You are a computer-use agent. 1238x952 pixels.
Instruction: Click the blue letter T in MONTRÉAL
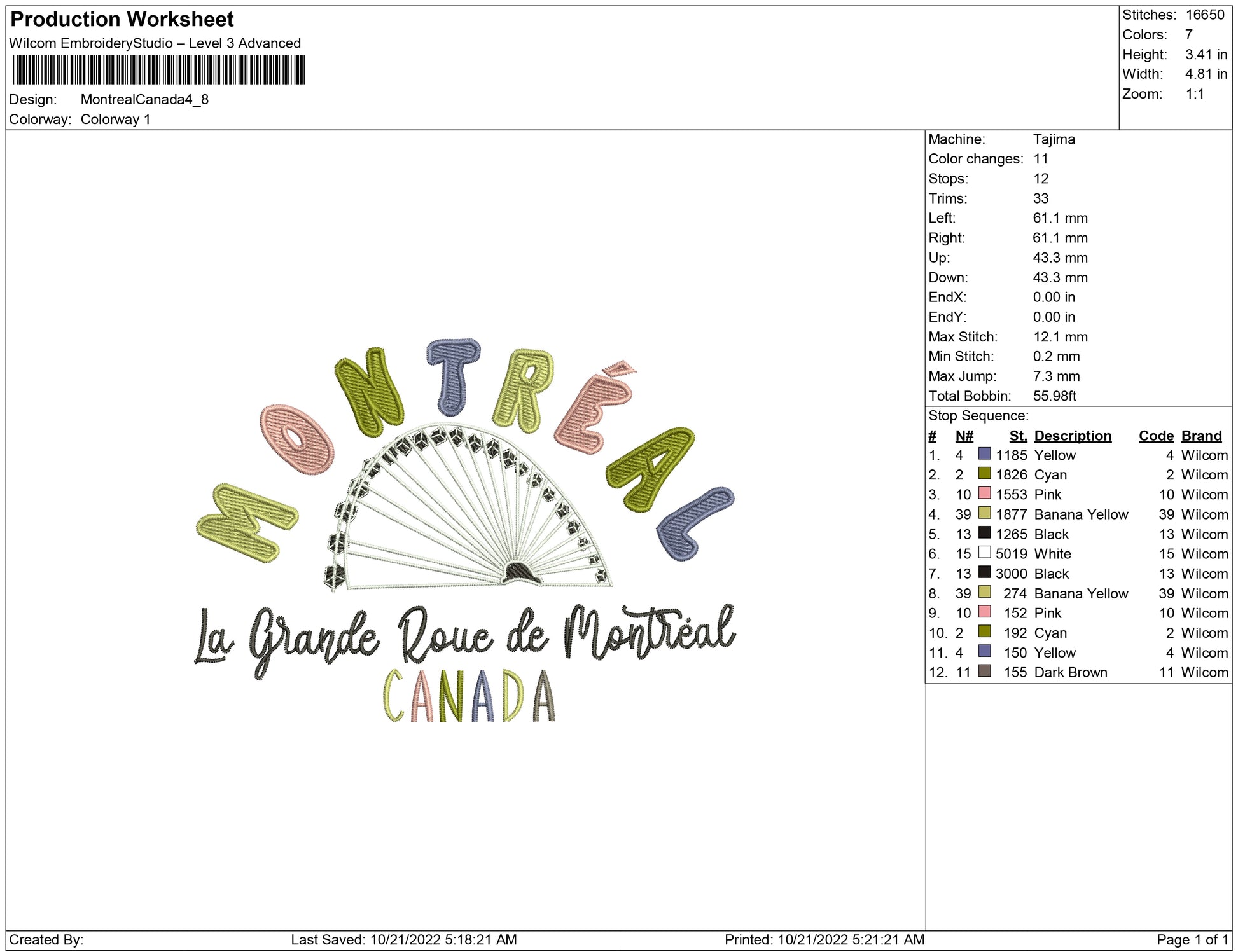(x=453, y=375)
